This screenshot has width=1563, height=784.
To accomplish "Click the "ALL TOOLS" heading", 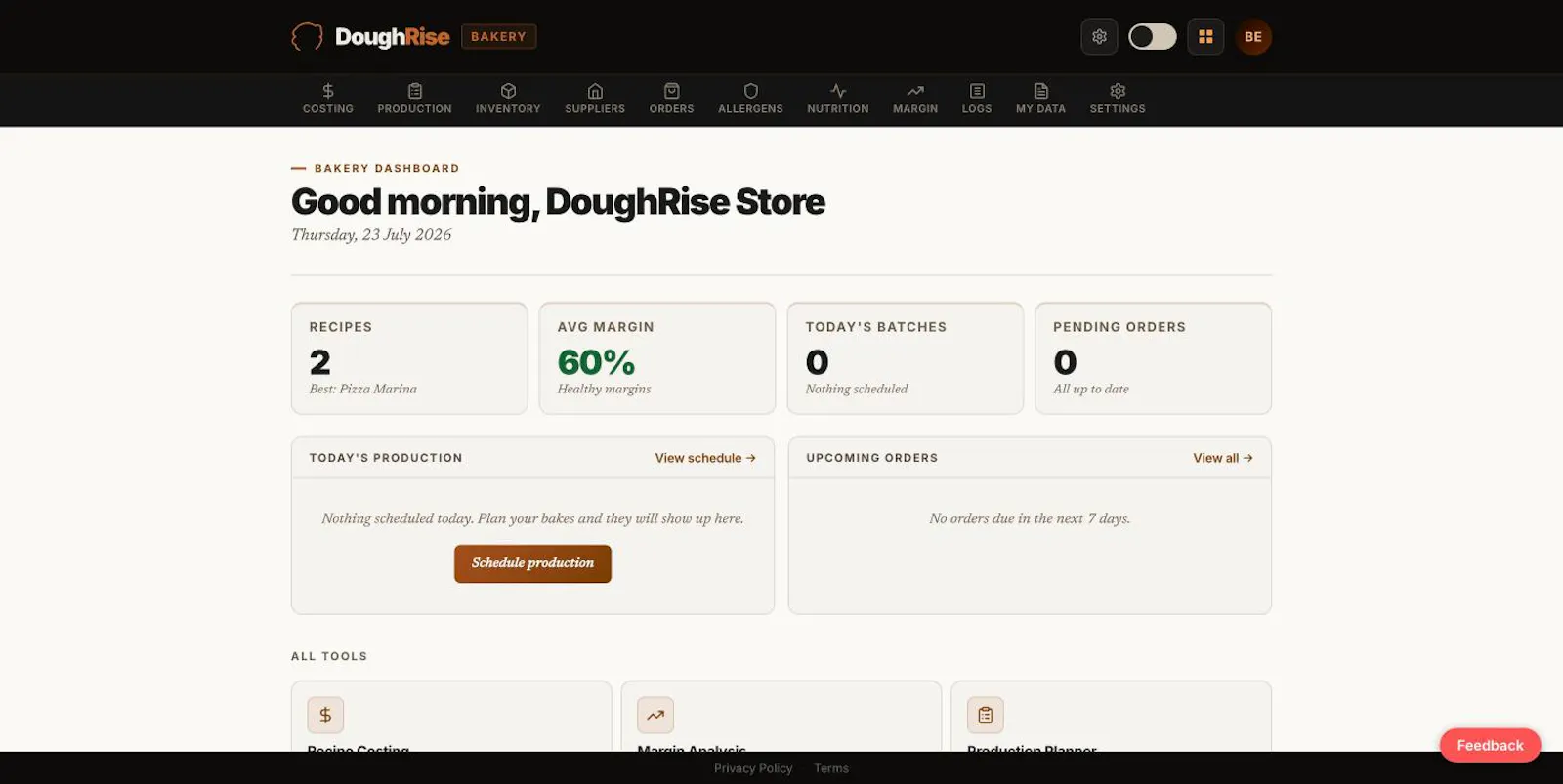I will coord(329,656).
